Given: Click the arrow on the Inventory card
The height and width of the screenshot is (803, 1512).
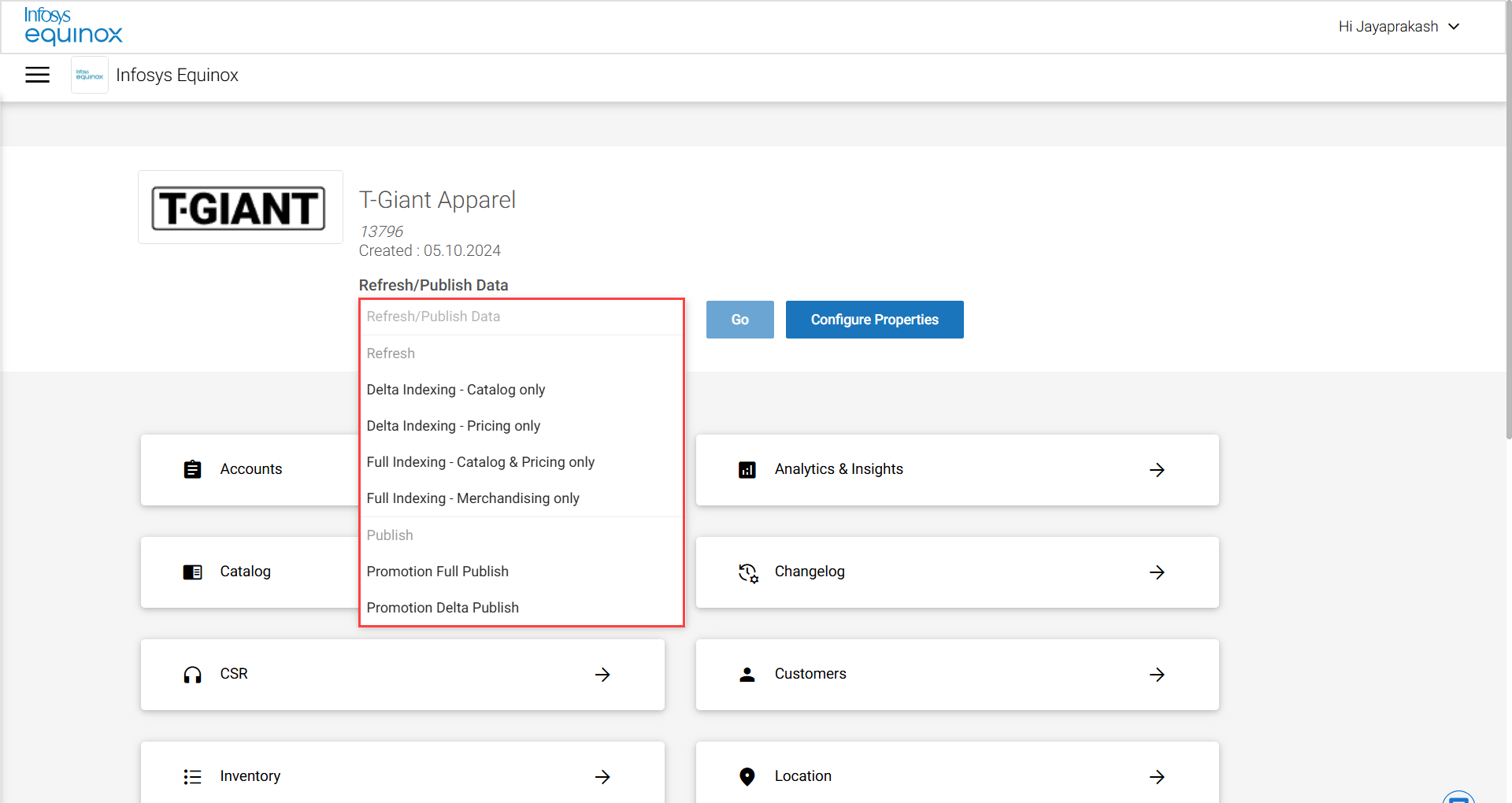Looking at the screenshot, I should 602,777.
